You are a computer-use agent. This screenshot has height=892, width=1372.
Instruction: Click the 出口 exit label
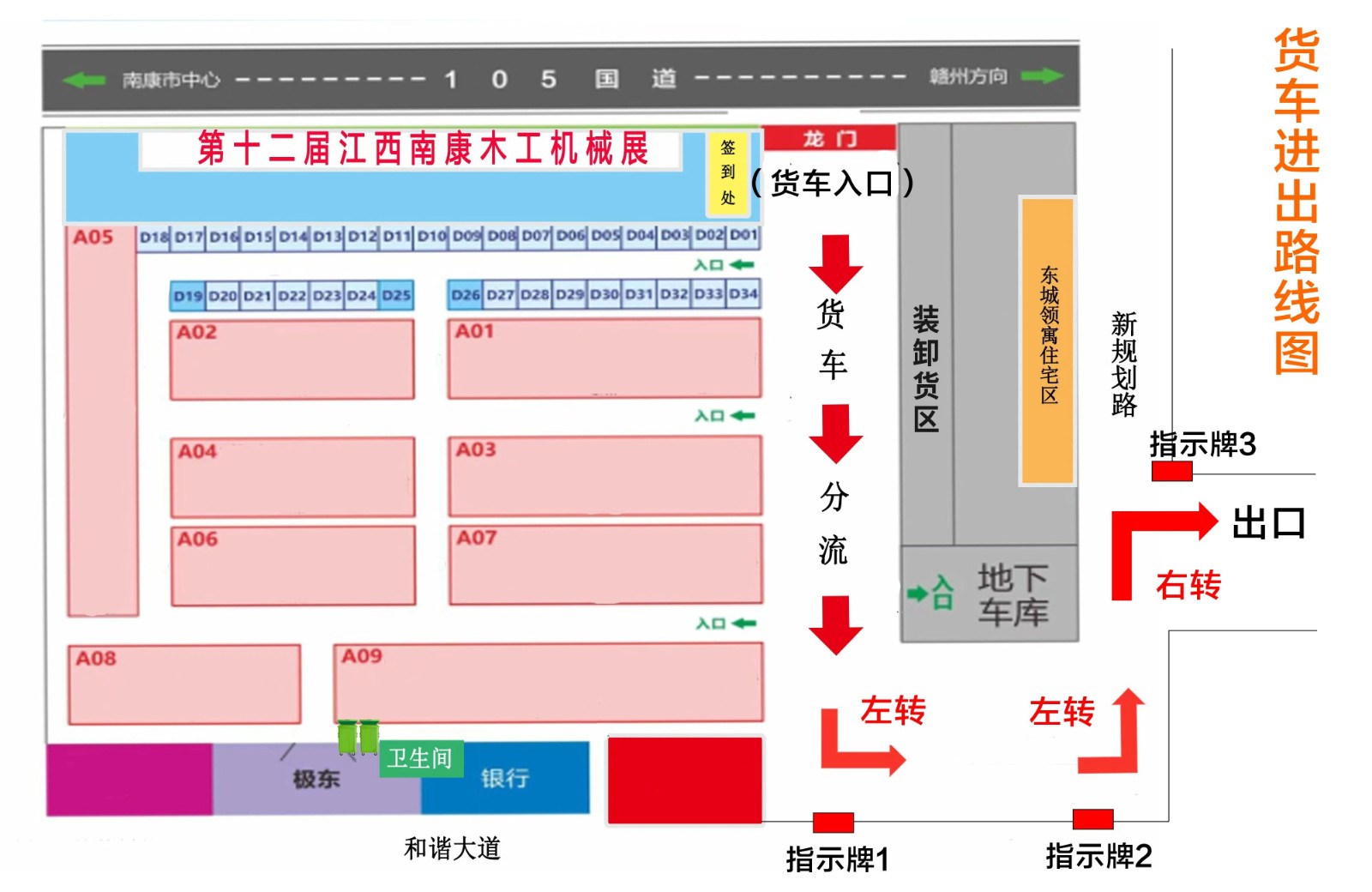(1268, 523)
